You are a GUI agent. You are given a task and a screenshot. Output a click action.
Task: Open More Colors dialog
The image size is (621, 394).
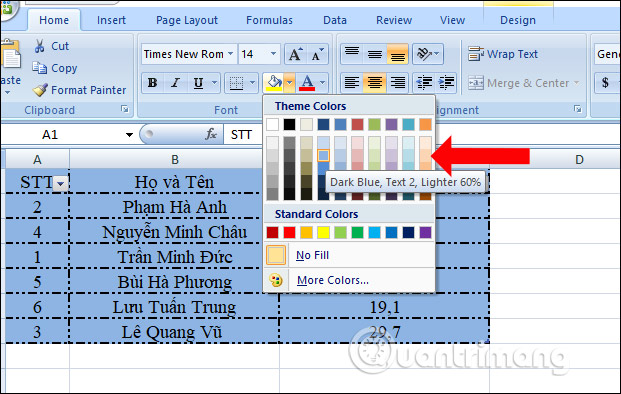pyautogui.click(x=349, y=280)
